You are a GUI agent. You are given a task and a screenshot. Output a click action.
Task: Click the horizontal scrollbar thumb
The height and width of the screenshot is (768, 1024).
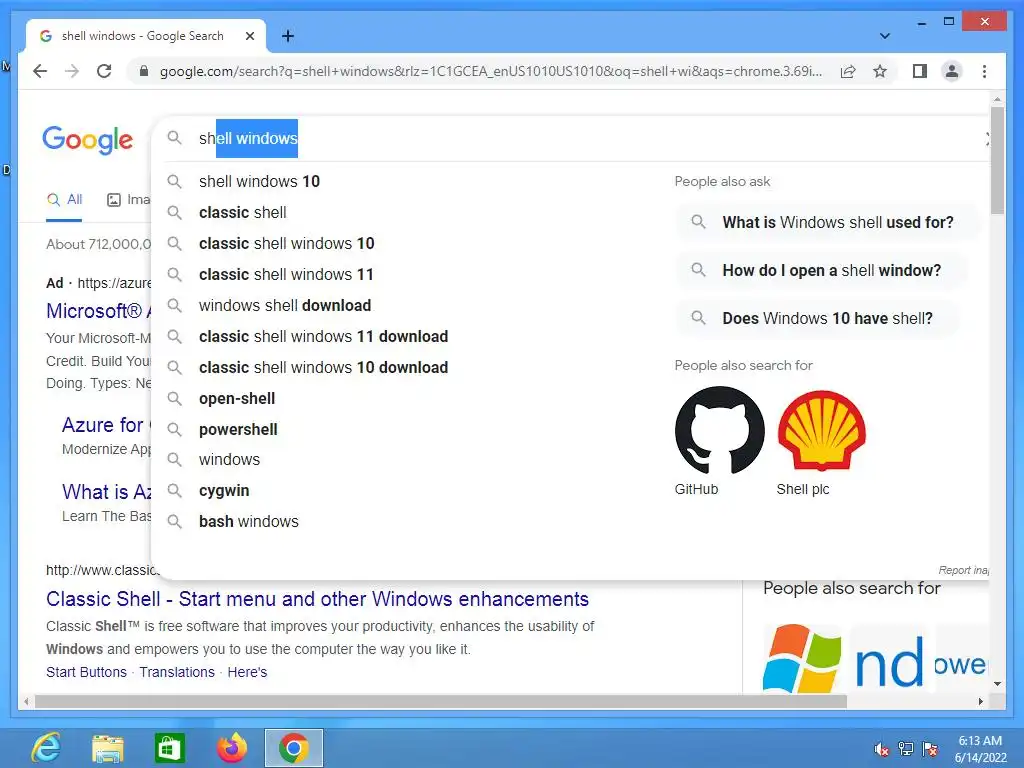click(x=441, y=701)
